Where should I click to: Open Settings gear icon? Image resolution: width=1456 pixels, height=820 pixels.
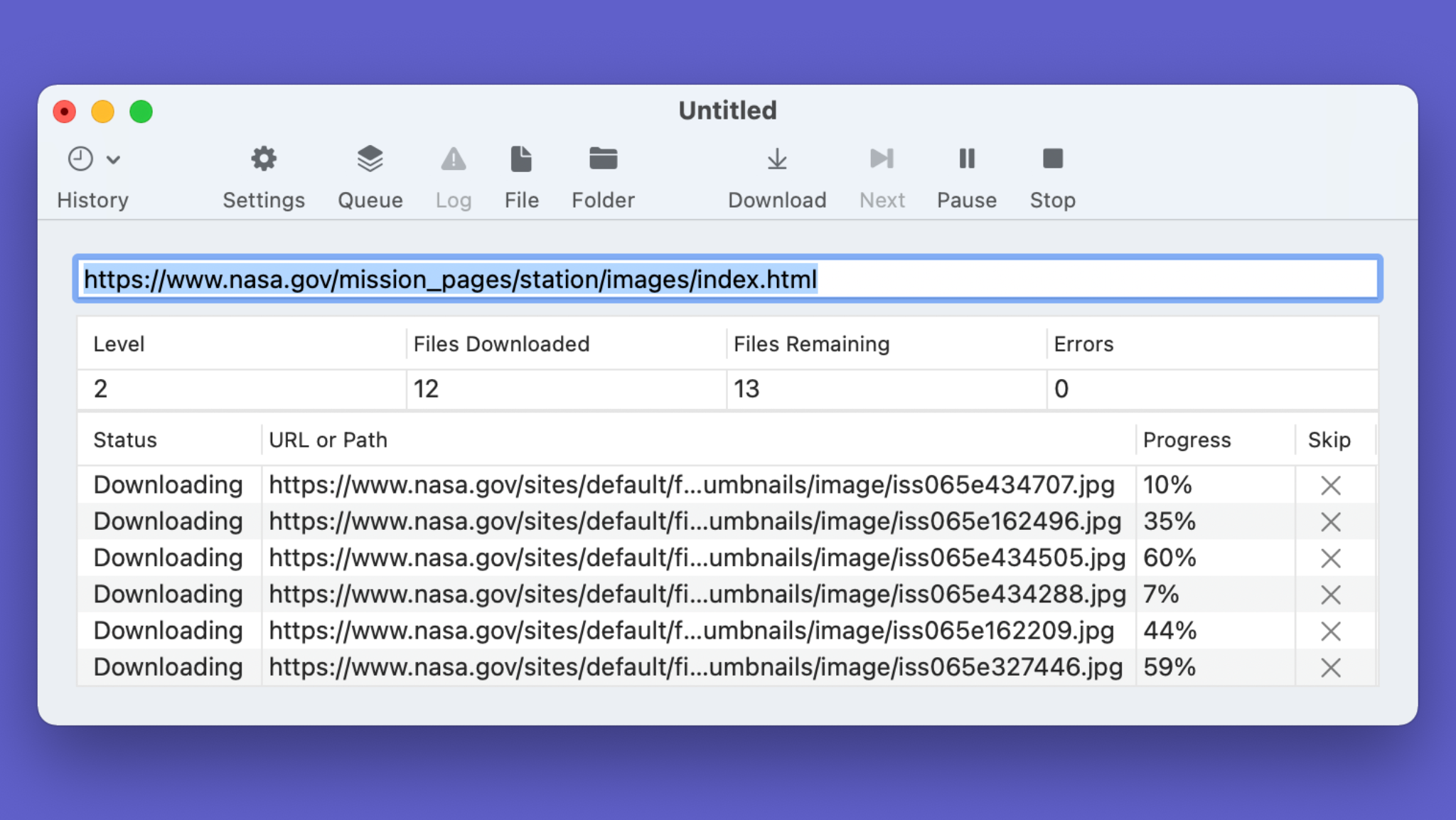tap(264, 159)
